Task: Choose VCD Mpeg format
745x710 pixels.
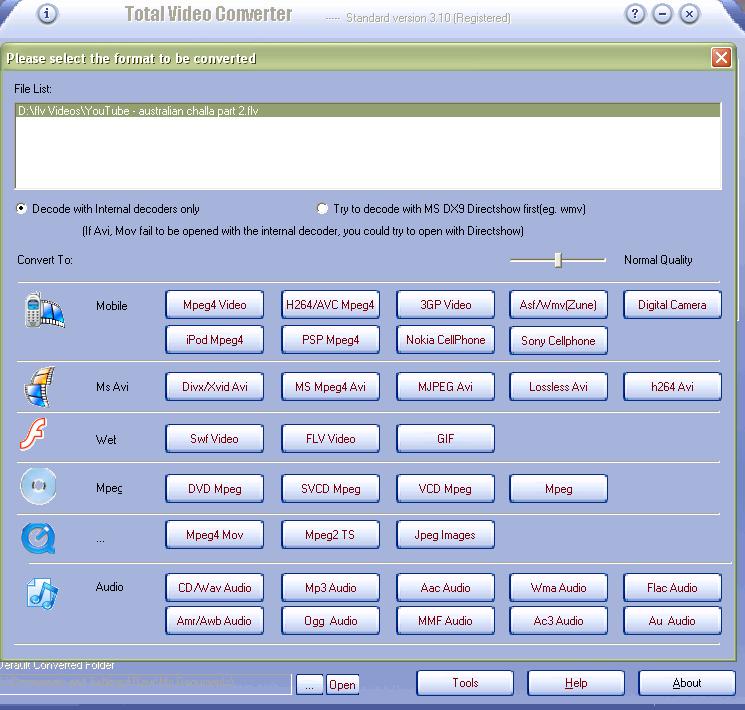Action: coord(445,489)
